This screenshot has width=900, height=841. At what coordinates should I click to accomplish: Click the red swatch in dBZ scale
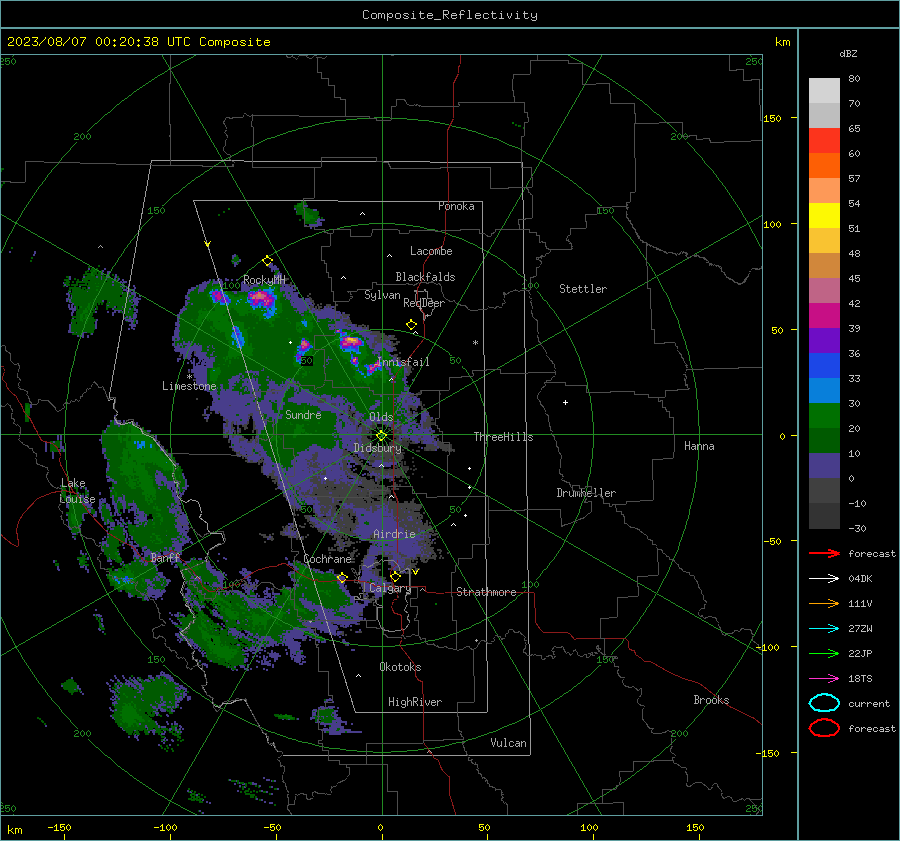click(x=824, y=140)
